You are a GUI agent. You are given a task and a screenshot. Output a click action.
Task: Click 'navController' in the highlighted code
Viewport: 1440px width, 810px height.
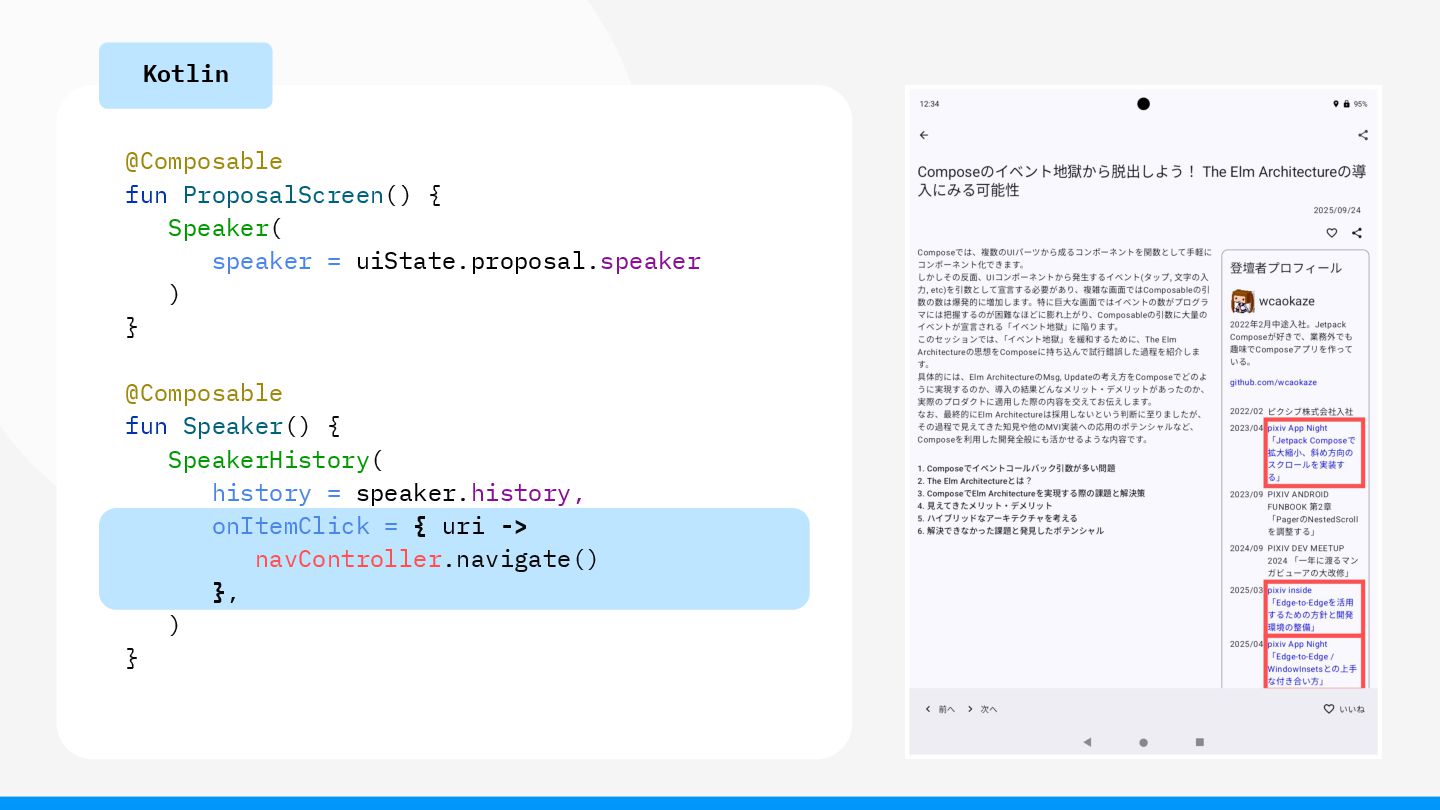(x=348, y=559)
